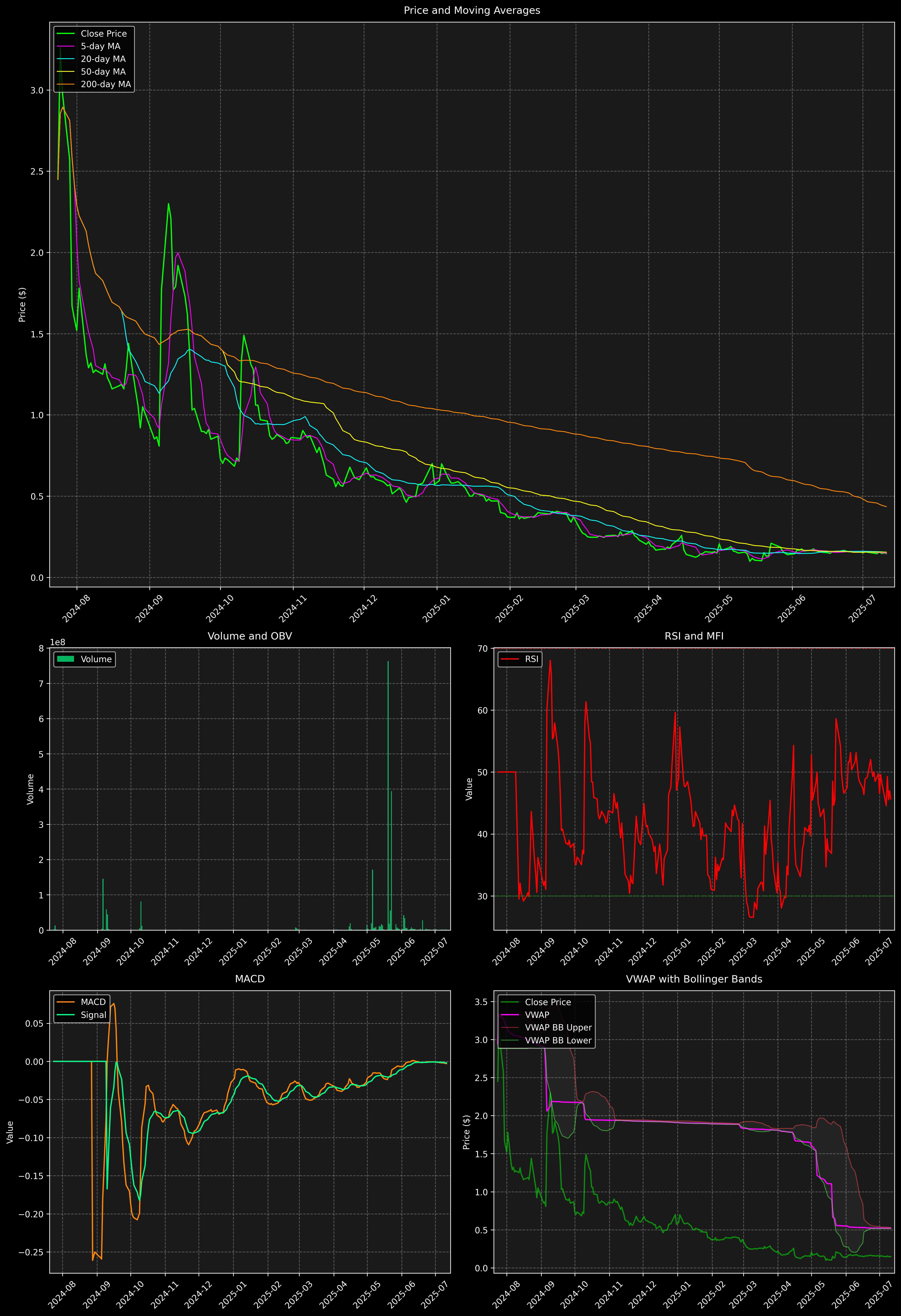Click 'Price ($)' axis label of the VWAP chart
Viewport: 901px width, 1316px height.
467,1132
